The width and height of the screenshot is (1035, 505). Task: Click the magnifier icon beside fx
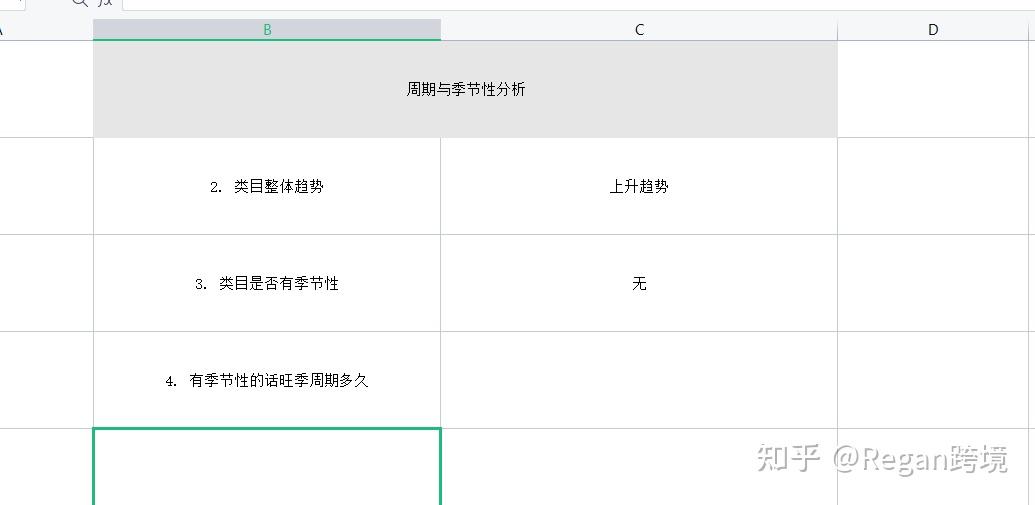coord(80,3)
